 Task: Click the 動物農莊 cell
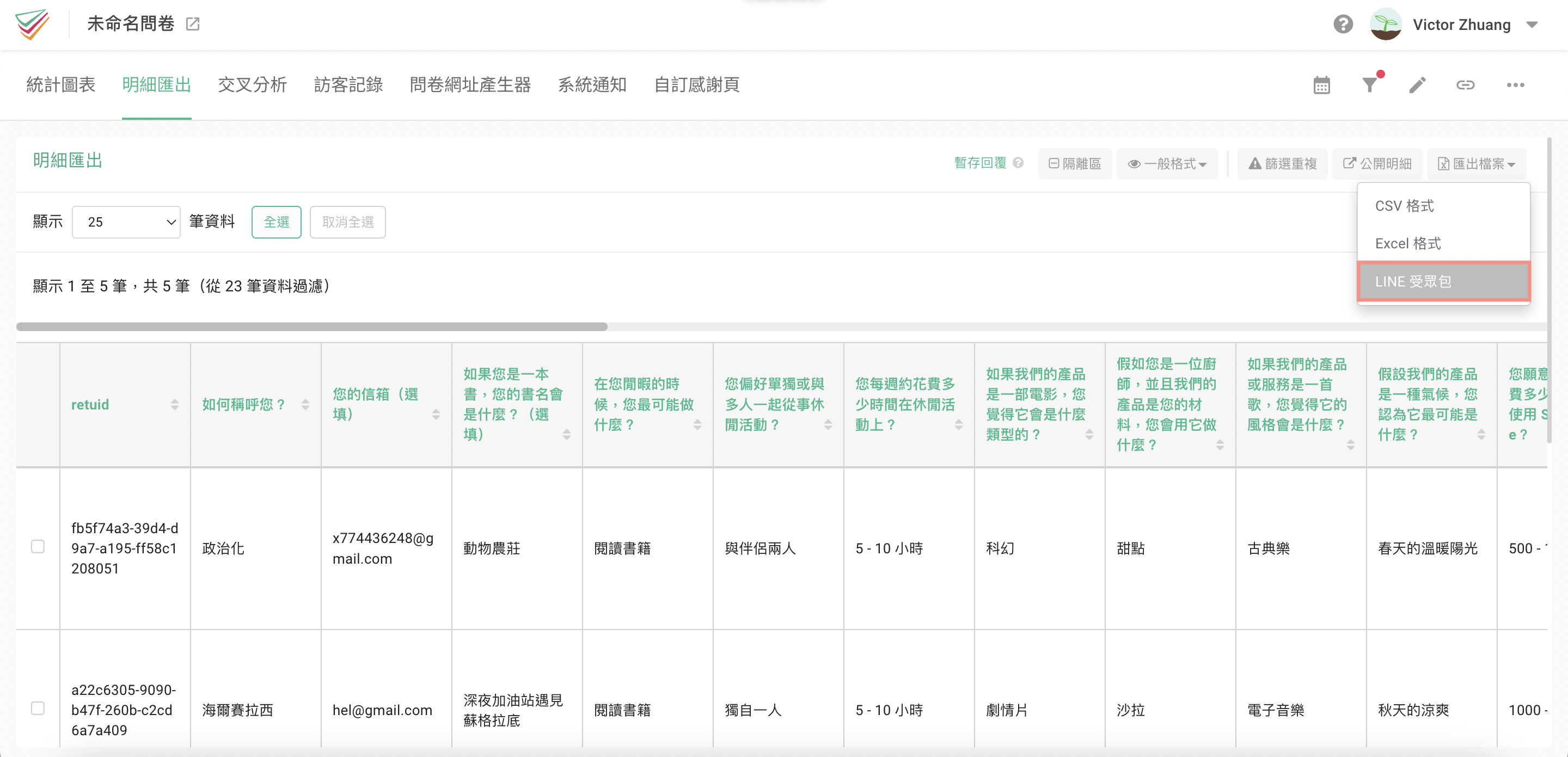click(x=517, y=548)
